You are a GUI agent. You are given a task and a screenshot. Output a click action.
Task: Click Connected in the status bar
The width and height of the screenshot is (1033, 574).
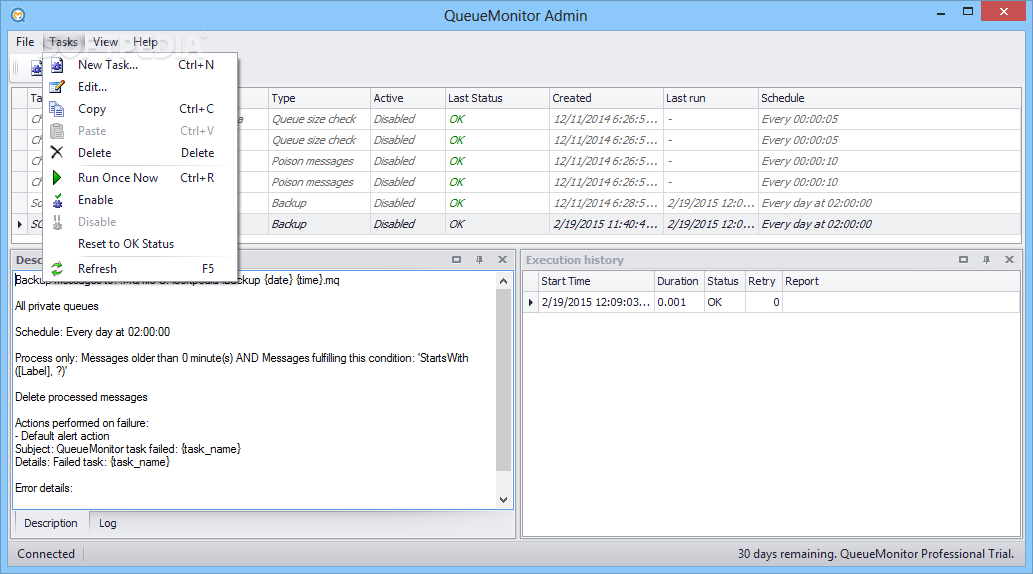tap(46, 554)
